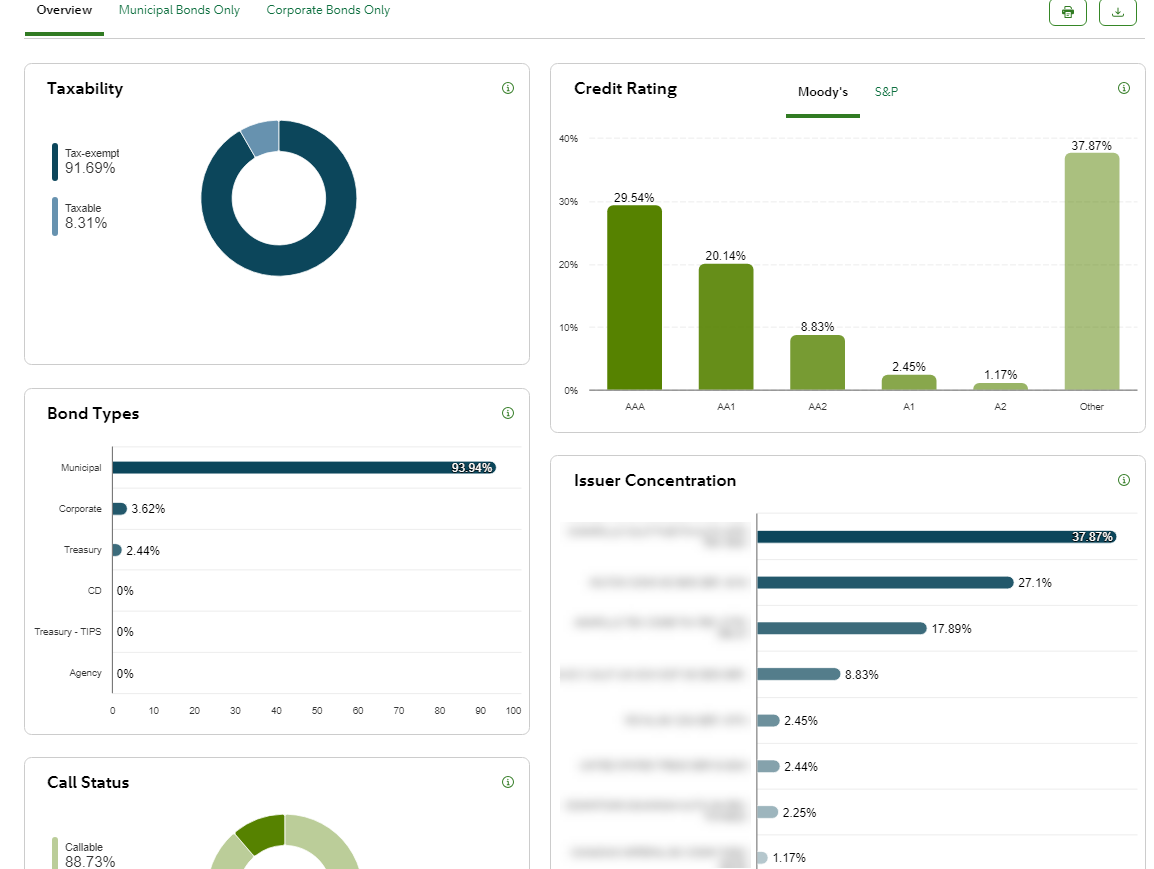This screenshot has width=1154, height=869.
Task: Click the Tax-exempt legend swatch
Action: tap(55, 161)
